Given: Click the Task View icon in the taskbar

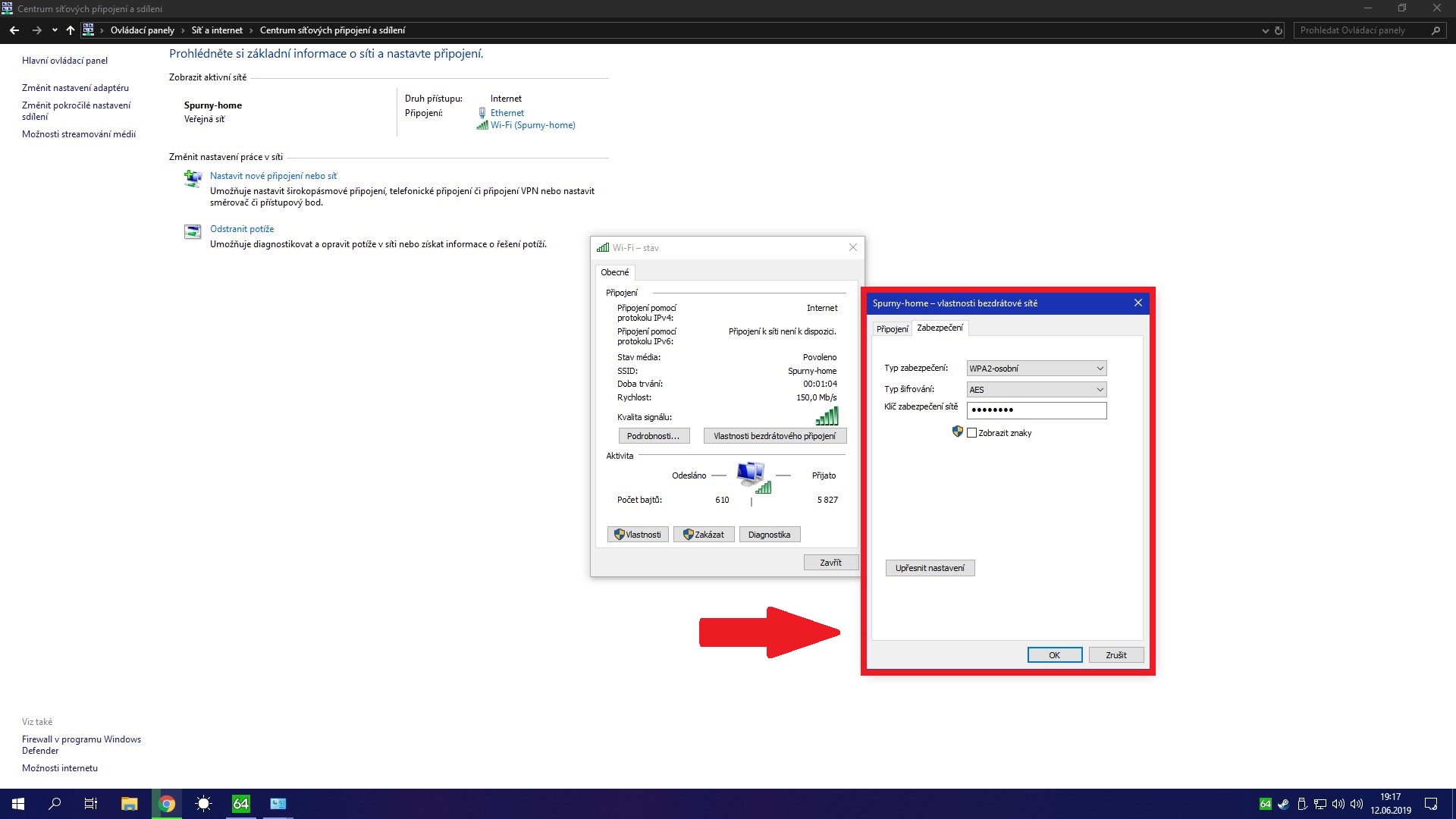Looking at the screenshot, I should click(91, 804).
